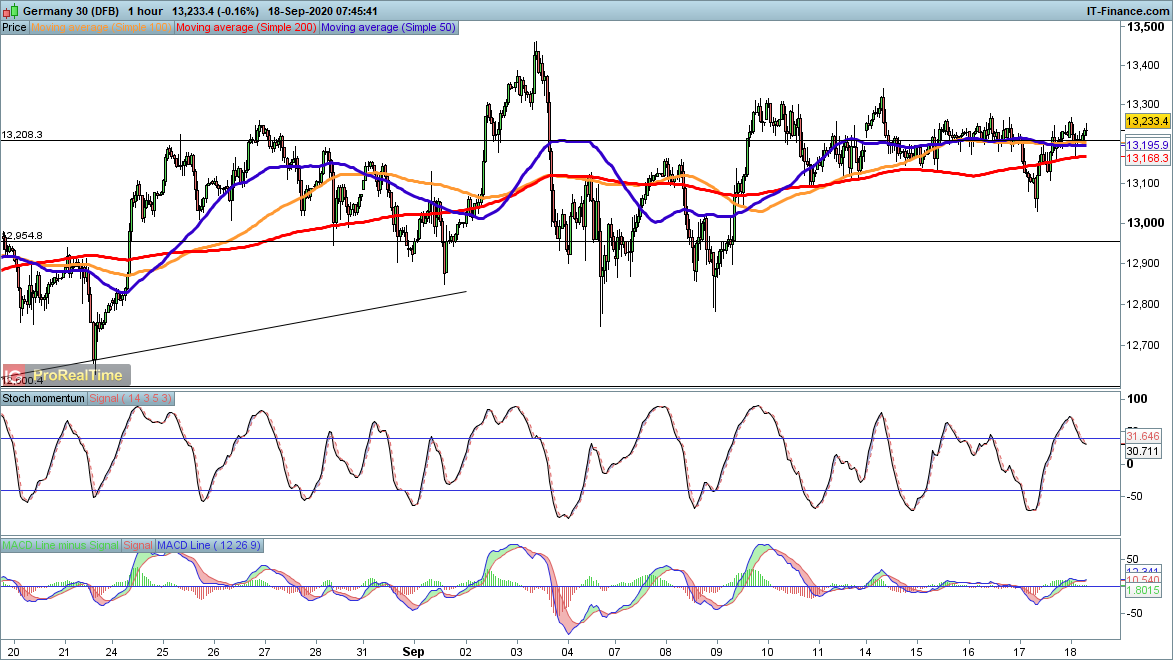Select the Stoch momentum indicator label
Viewport: 1173px width, 660px height.
tap(43, 398)
